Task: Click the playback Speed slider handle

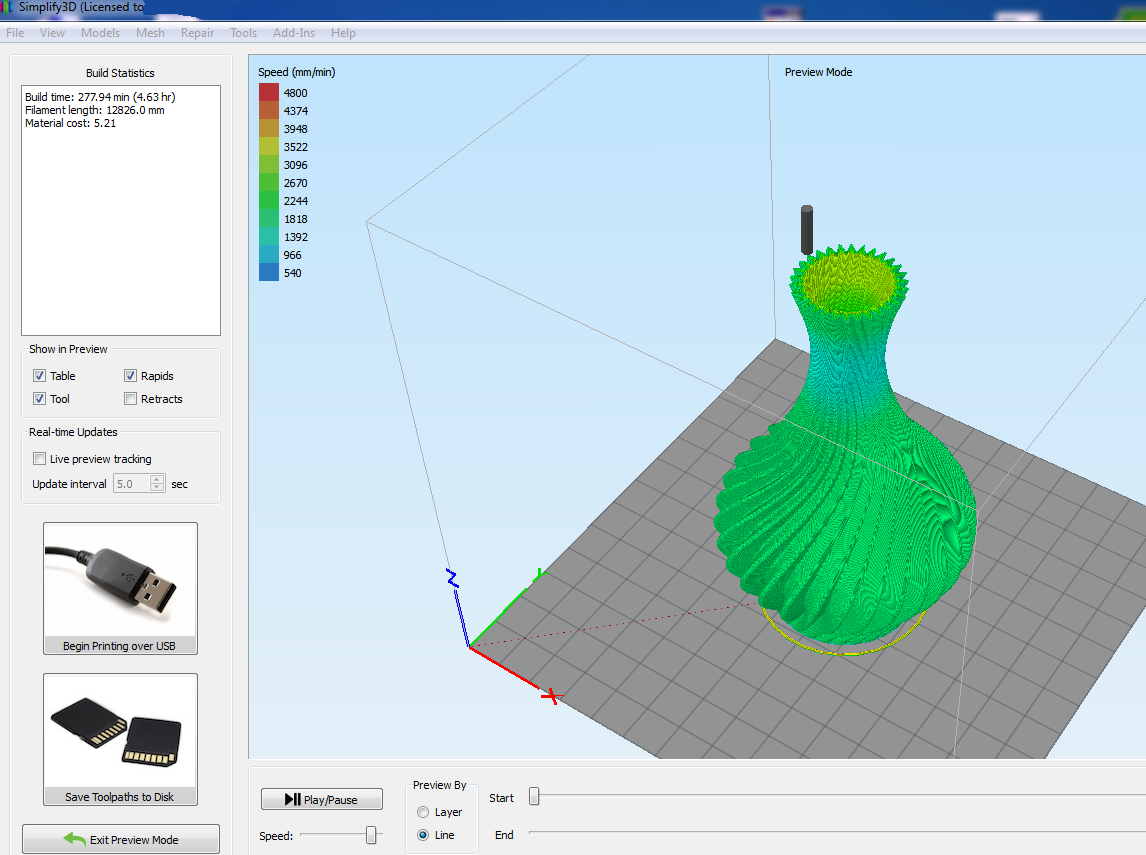Action: [x=371, y=835]
